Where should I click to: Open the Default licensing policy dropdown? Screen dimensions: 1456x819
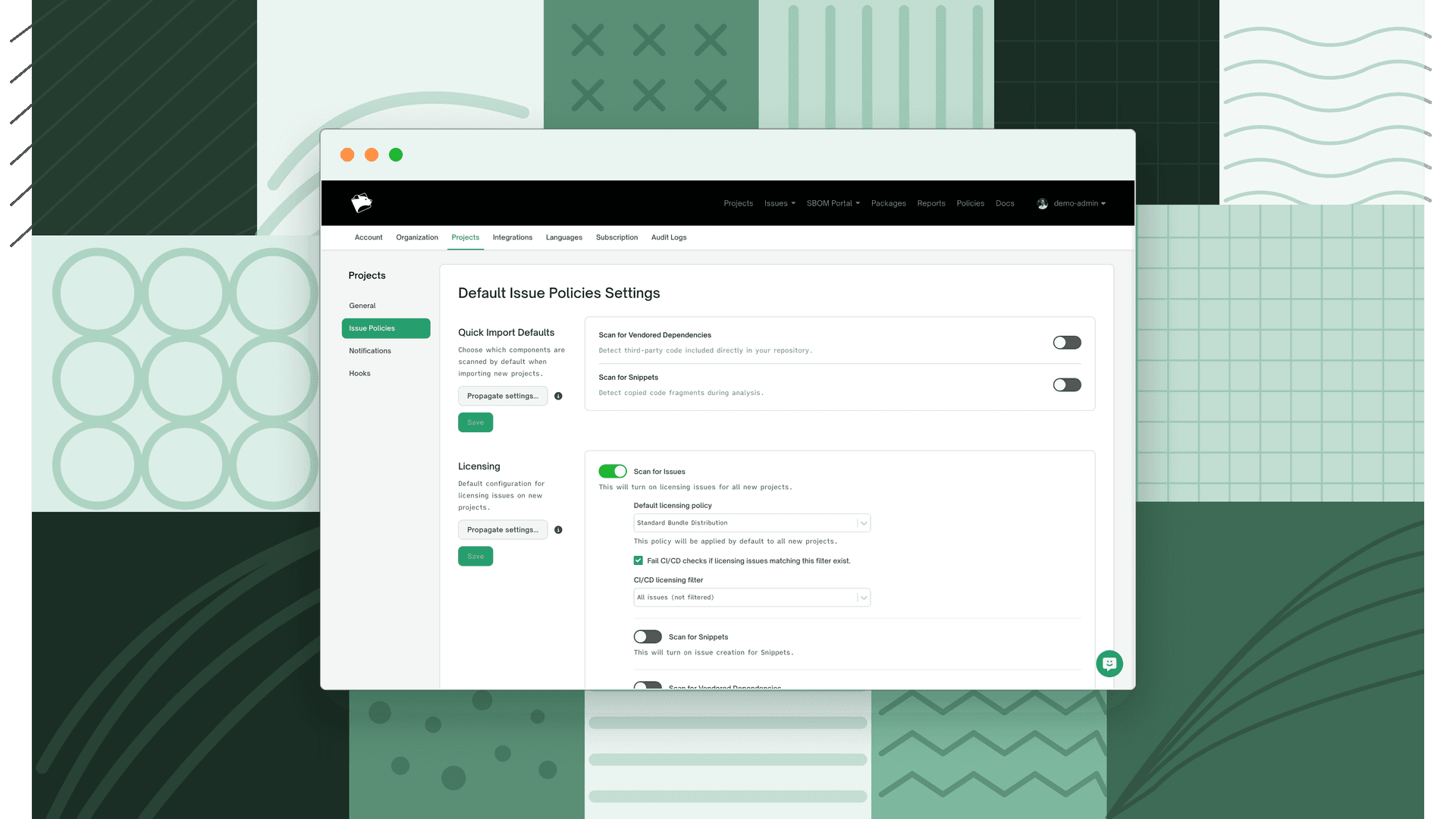coord(752,523)
